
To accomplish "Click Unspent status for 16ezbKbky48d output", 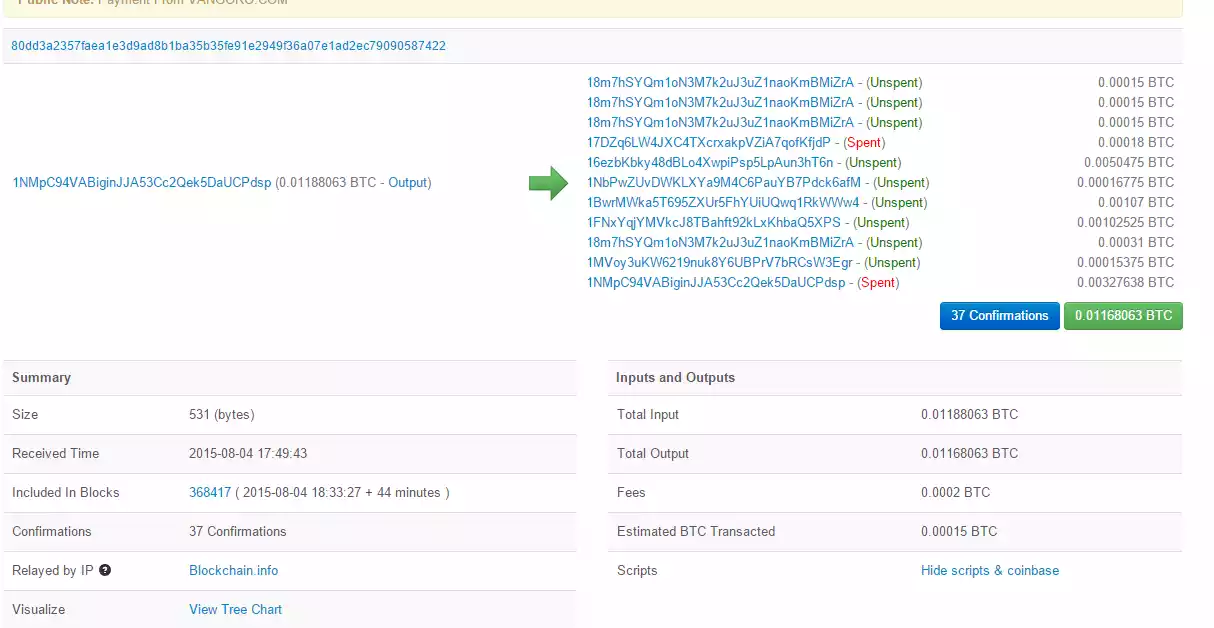I will tap(873, 163).
